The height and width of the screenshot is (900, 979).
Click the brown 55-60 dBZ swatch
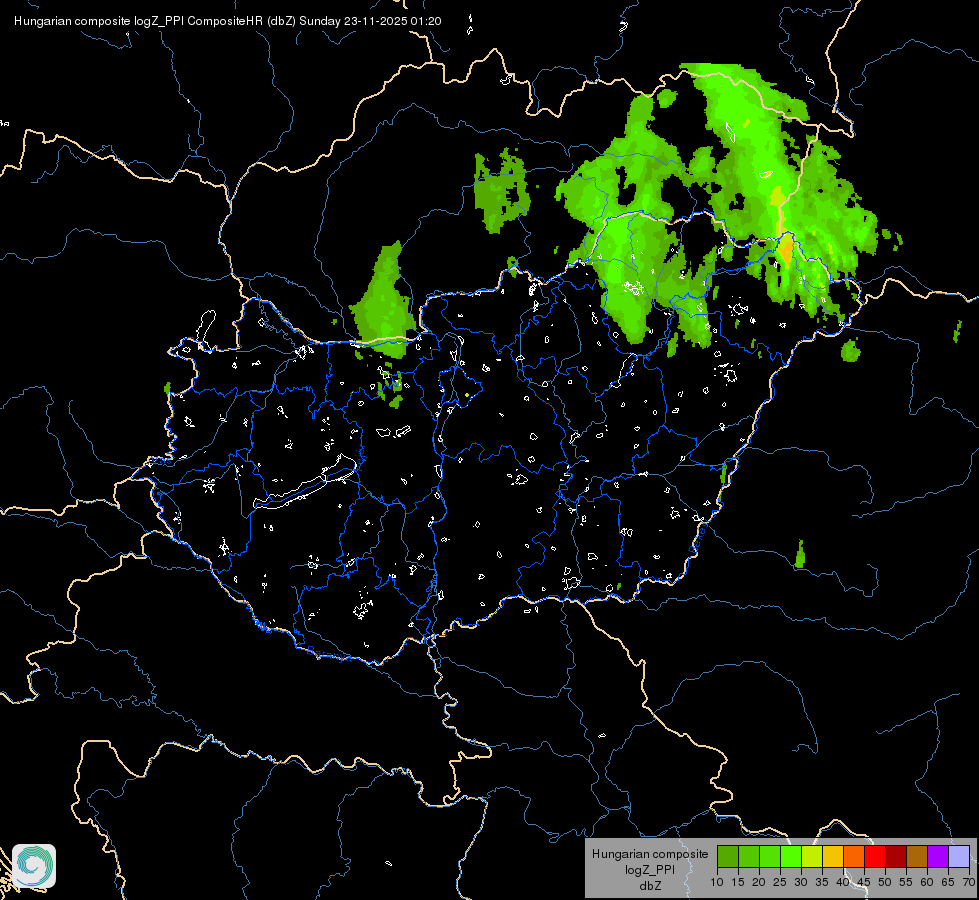click(x=917, y=856)
